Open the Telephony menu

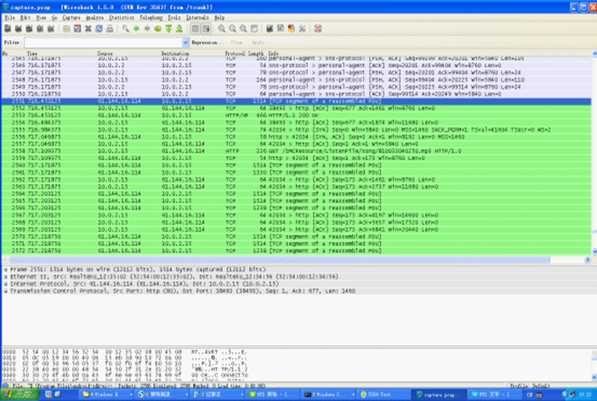coord(151,18)
